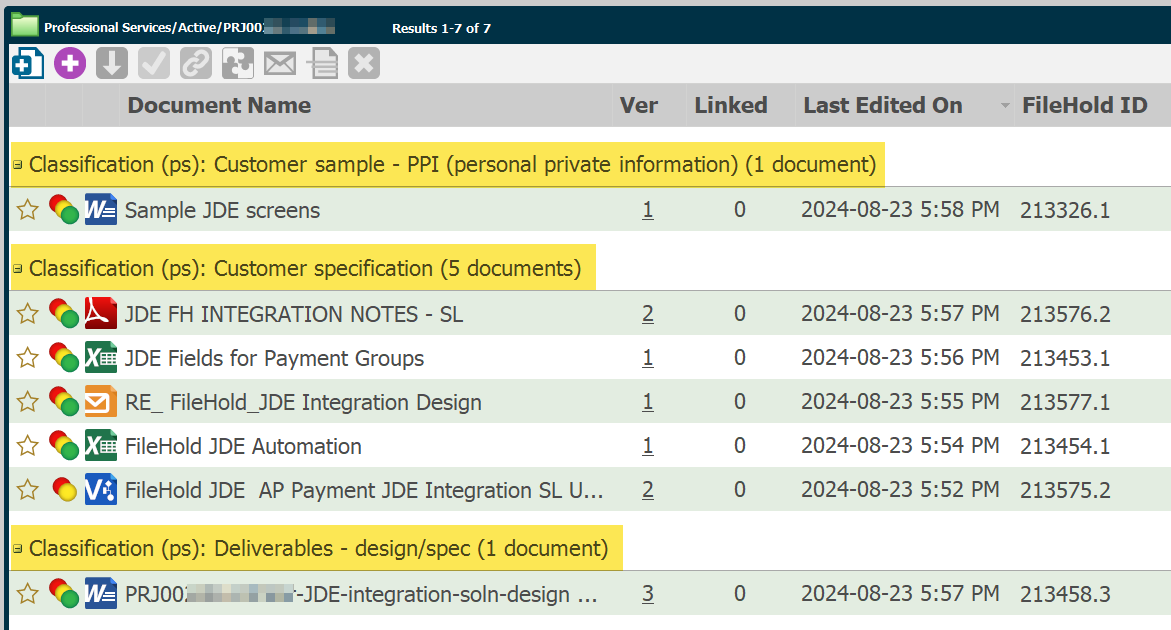Viewport: 1171px width, 630px height.
Task: Click the add document icon in toolbar
Action: tap(27, 63)
